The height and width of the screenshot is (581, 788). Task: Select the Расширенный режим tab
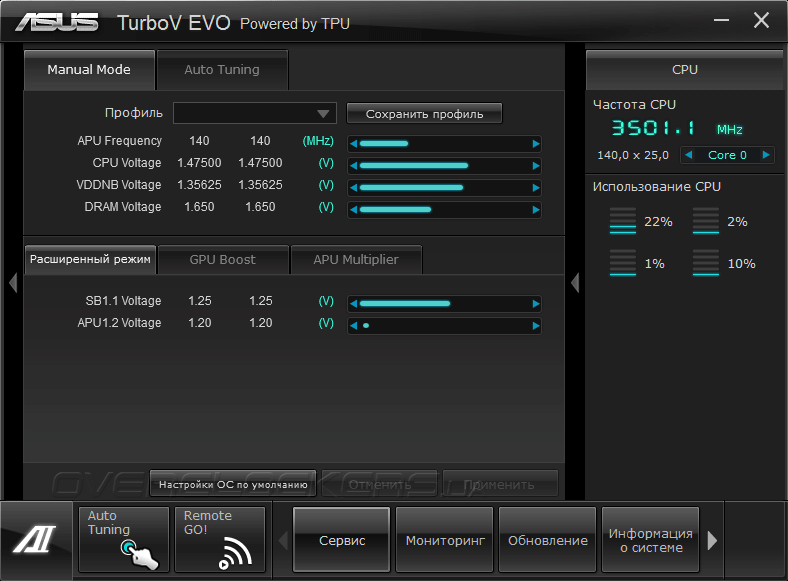point(90,259)
